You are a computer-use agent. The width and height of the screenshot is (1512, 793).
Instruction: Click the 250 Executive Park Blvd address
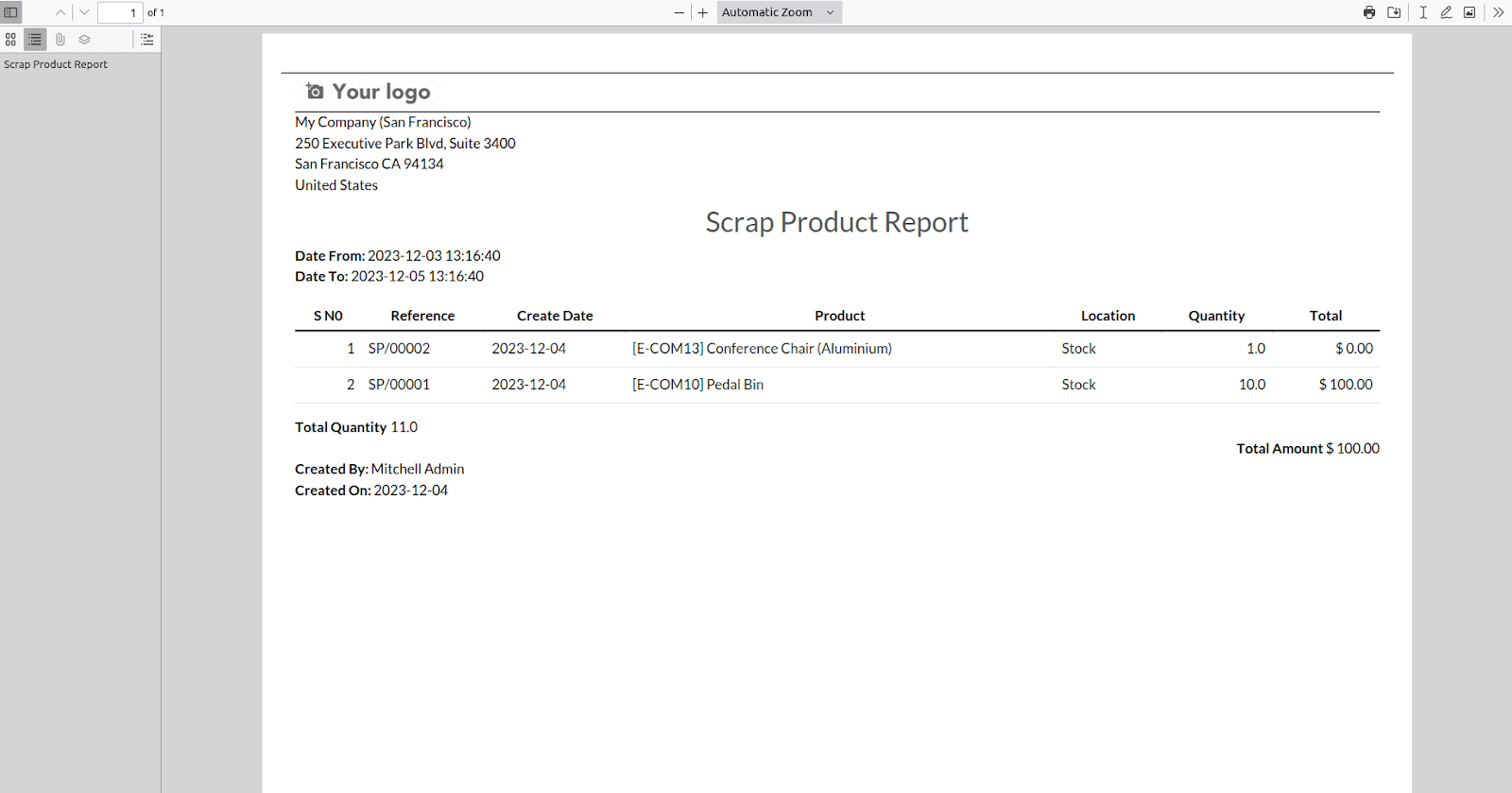point(405,144)
